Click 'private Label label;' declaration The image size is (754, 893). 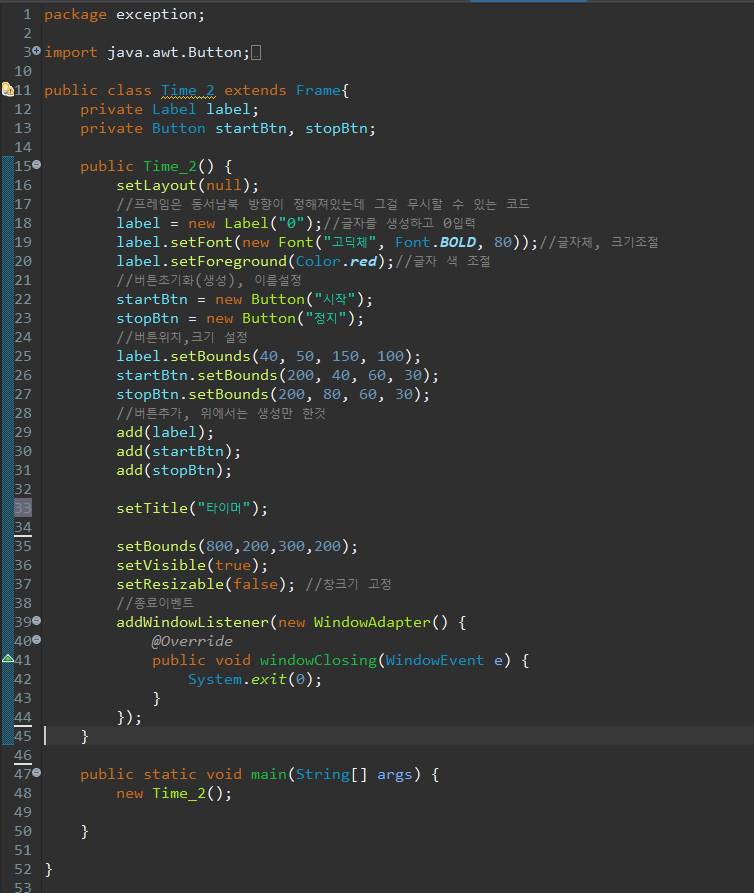[169, 109]
